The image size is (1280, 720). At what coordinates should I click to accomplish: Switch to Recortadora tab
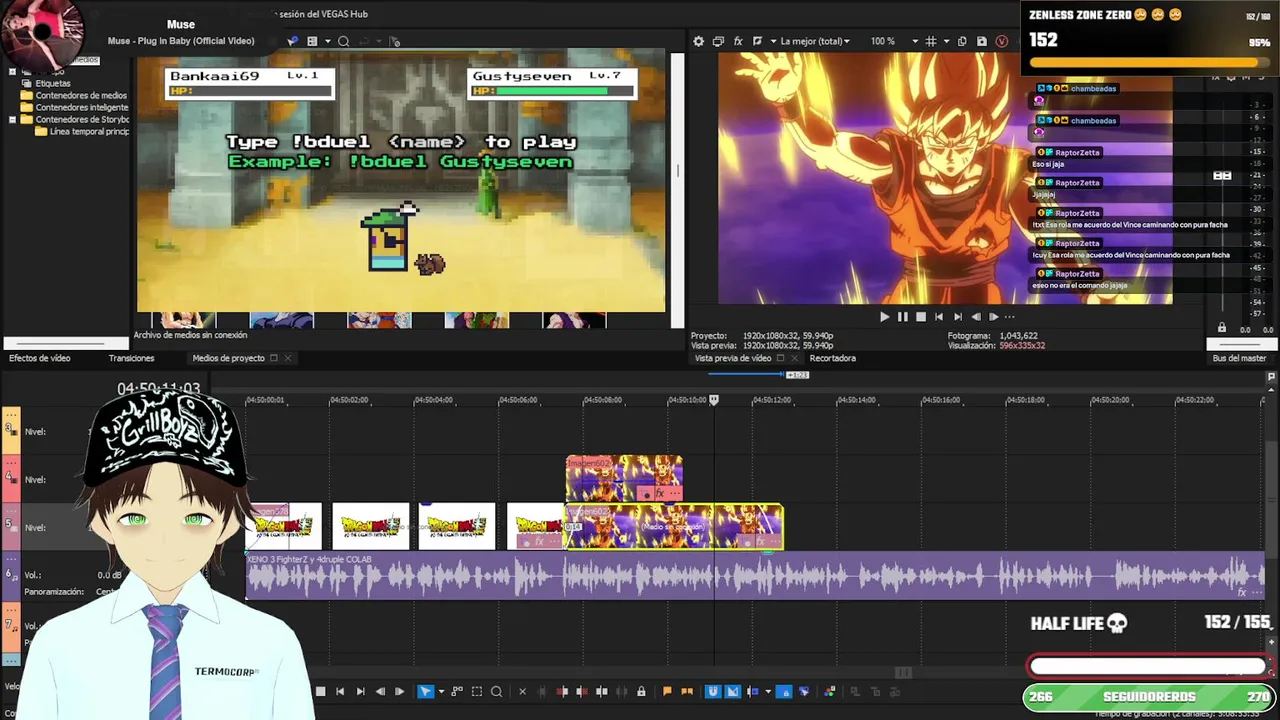click(832, 358)
